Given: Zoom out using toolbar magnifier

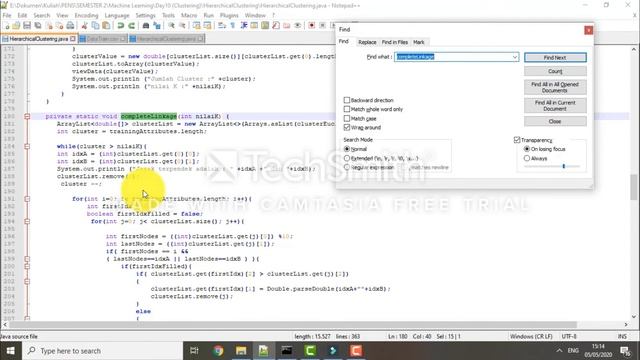Looking at the screenshot, I should [x=182, y=26].
